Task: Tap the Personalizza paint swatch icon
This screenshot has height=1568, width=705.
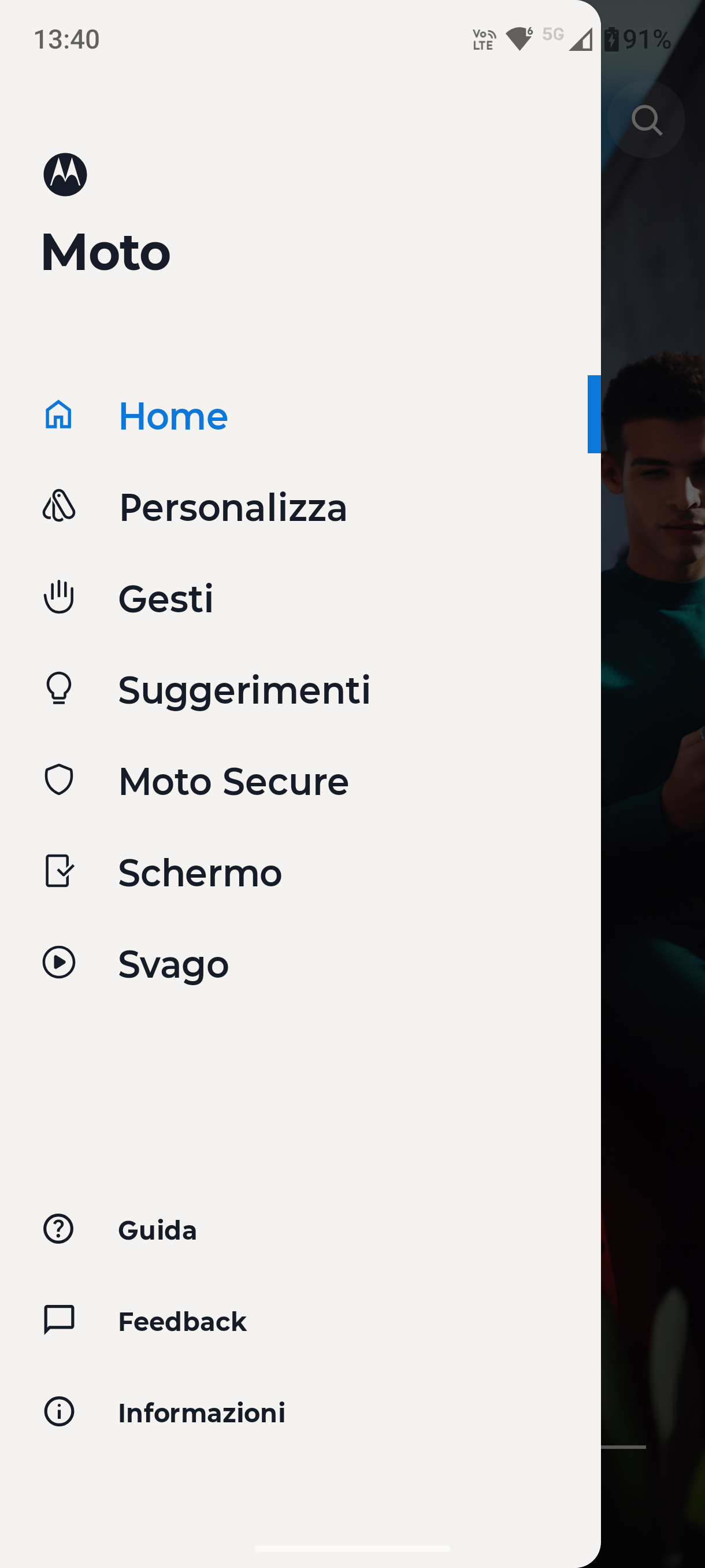Action: point(59,506)
